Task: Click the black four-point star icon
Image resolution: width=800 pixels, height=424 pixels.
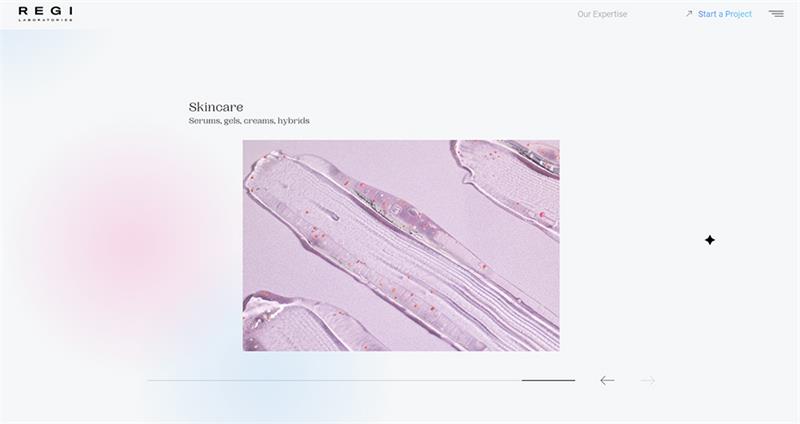Action: click(x=710, y=240)
